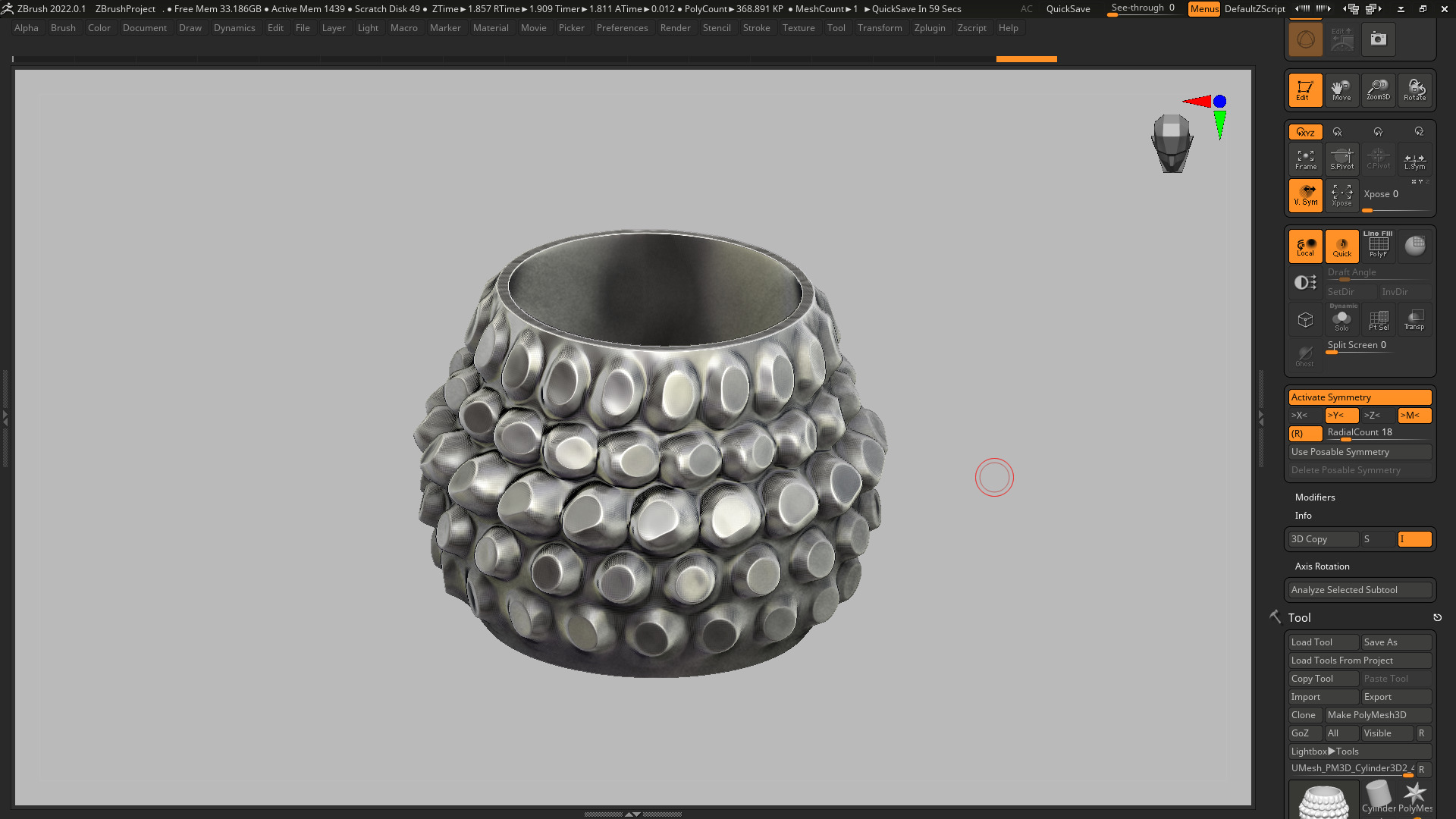The image size is (1456, 819).
Task: Expand the Info section
Action: [1303, 516]
